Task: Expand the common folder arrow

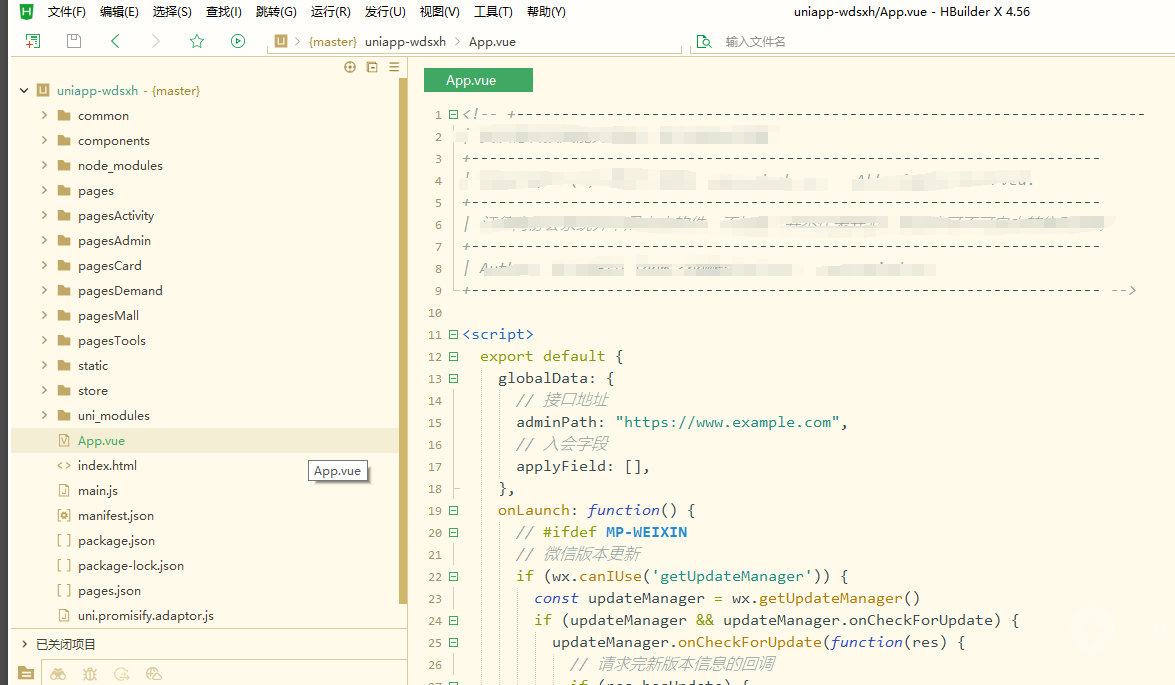Action: pyautogui.click(x=44, y=115)
